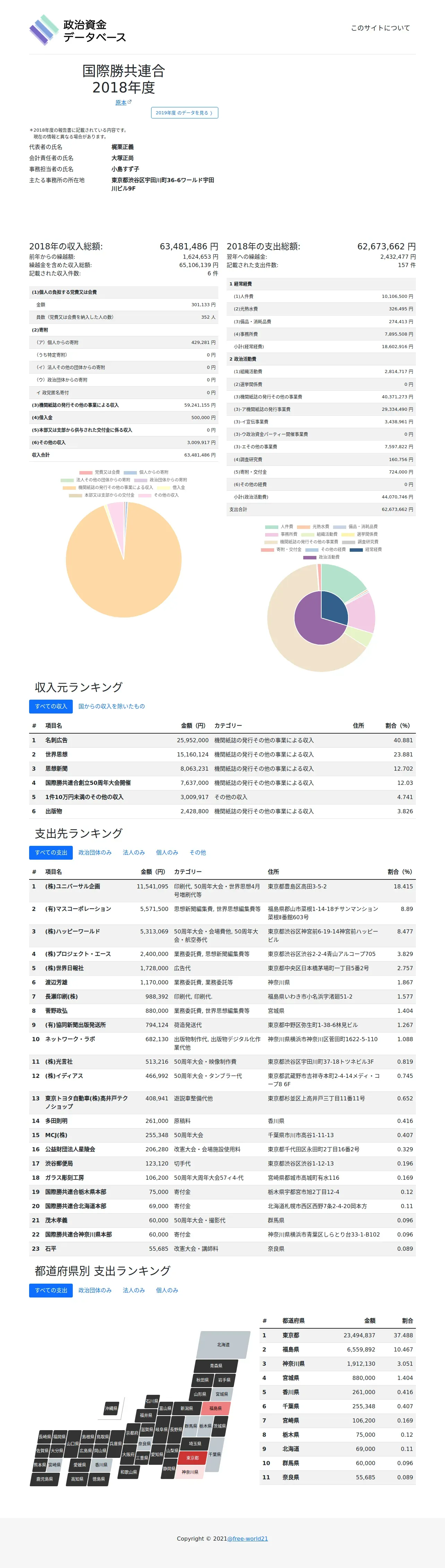
Task: Click (有)マスコーポレーション in expense ranking
Action: point(78,909)
